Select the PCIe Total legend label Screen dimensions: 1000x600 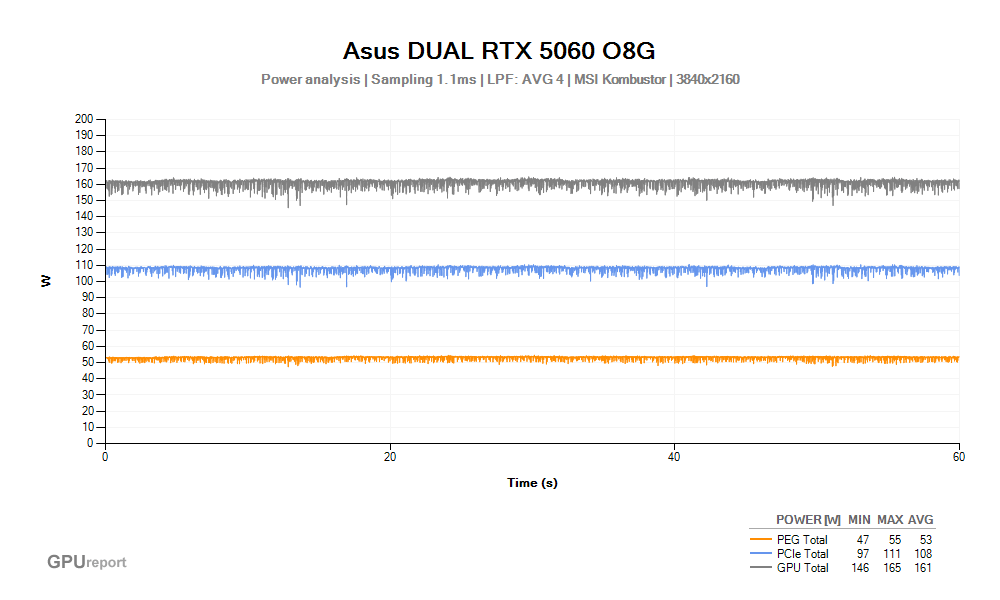tap(803, 554)
